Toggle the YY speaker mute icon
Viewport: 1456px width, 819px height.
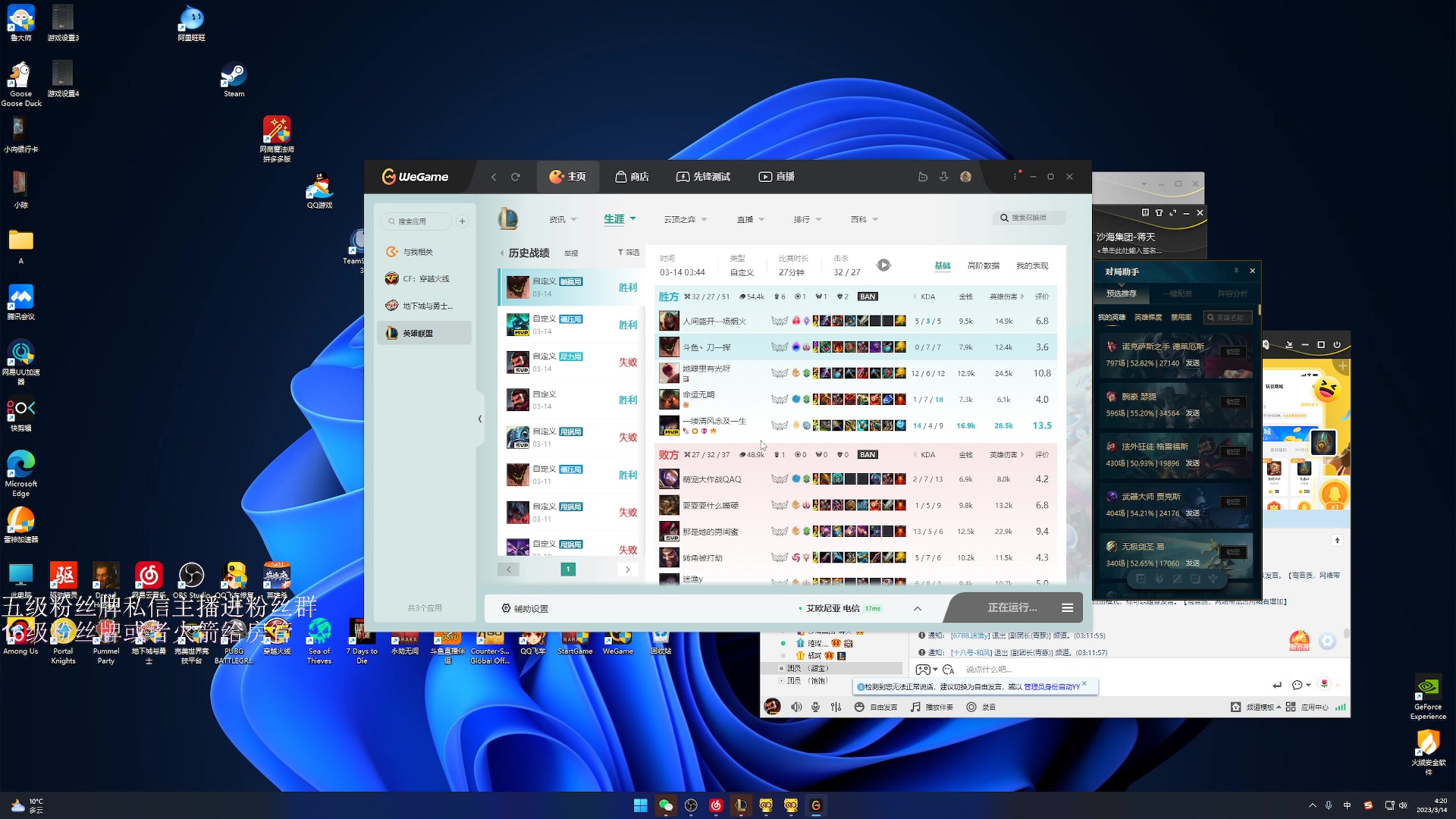pos(796,707)
